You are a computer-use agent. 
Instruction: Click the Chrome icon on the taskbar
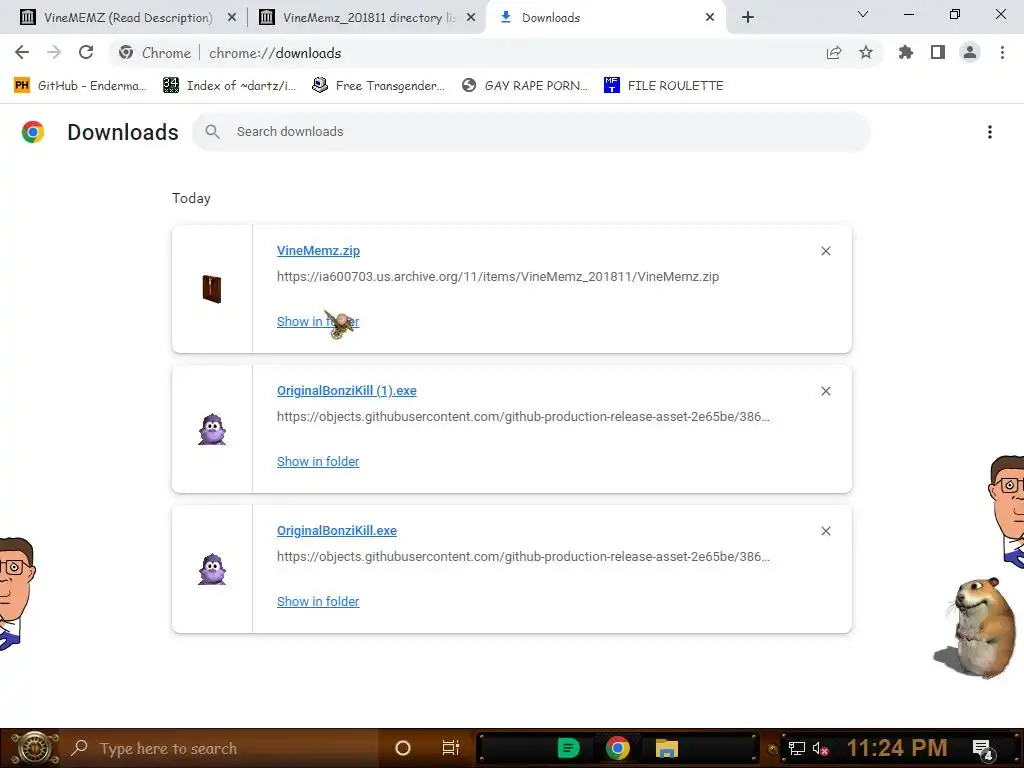(617, 748)
